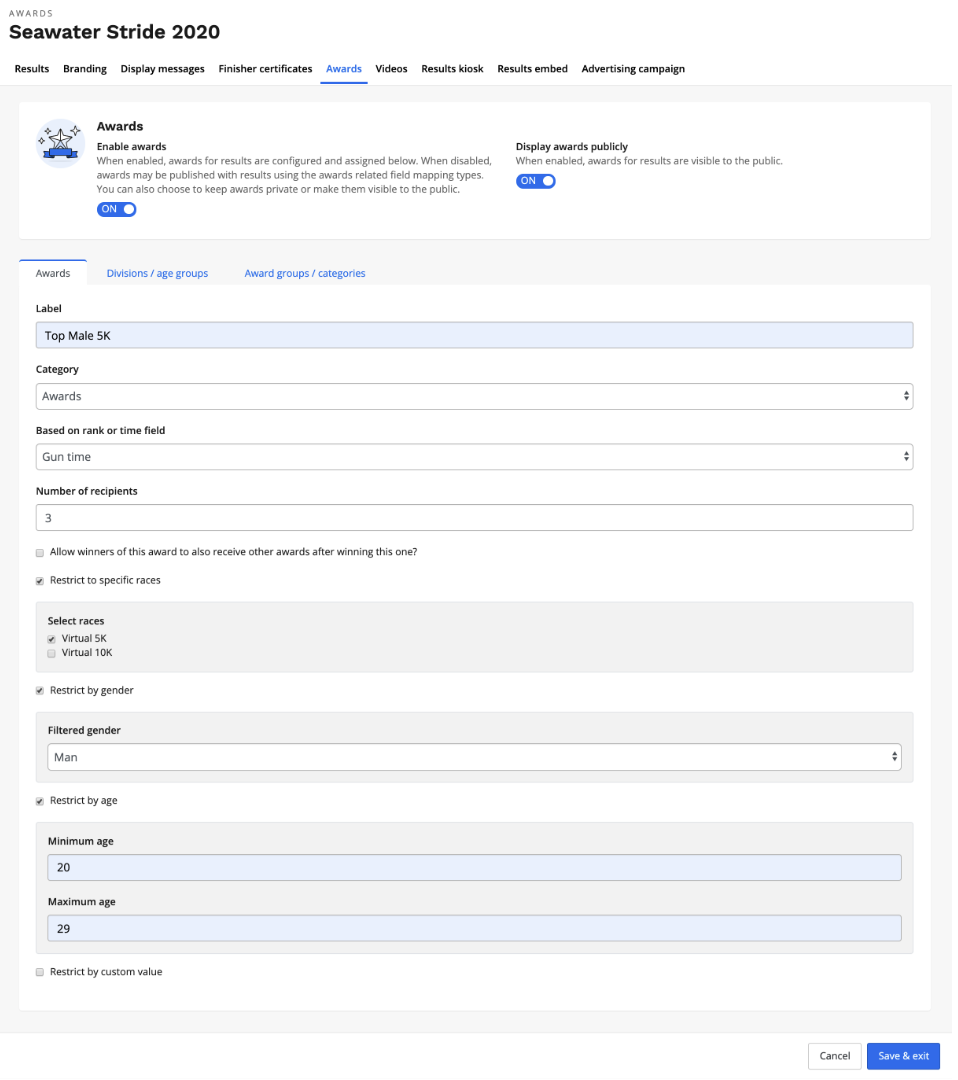Click the Save & exit button
This screenshot has width=958, height=1080.
pyautogui.click(x=903, y=1057)
